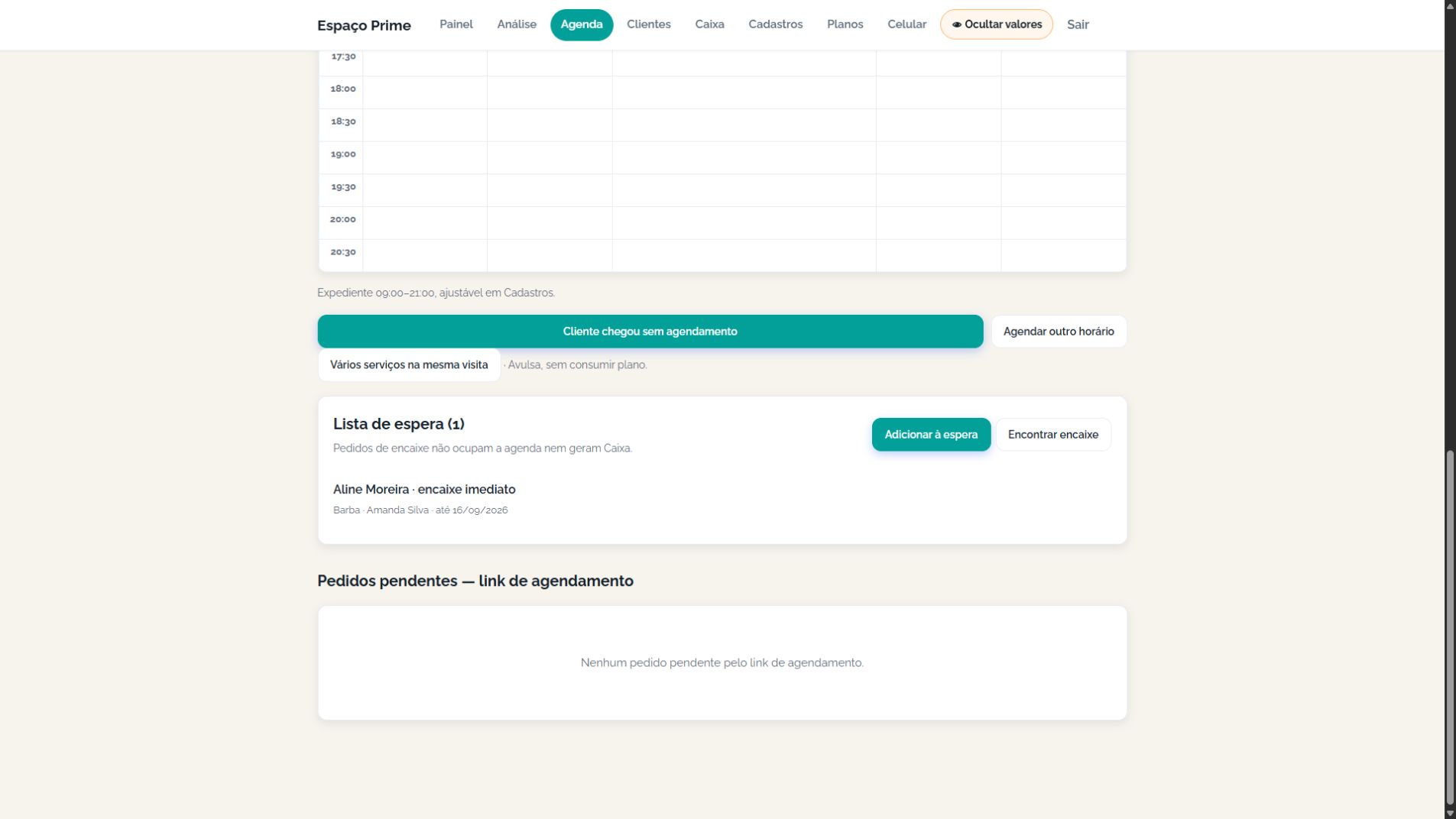
Task: Click the 18:00 time label
Action: tap(343, 89)
